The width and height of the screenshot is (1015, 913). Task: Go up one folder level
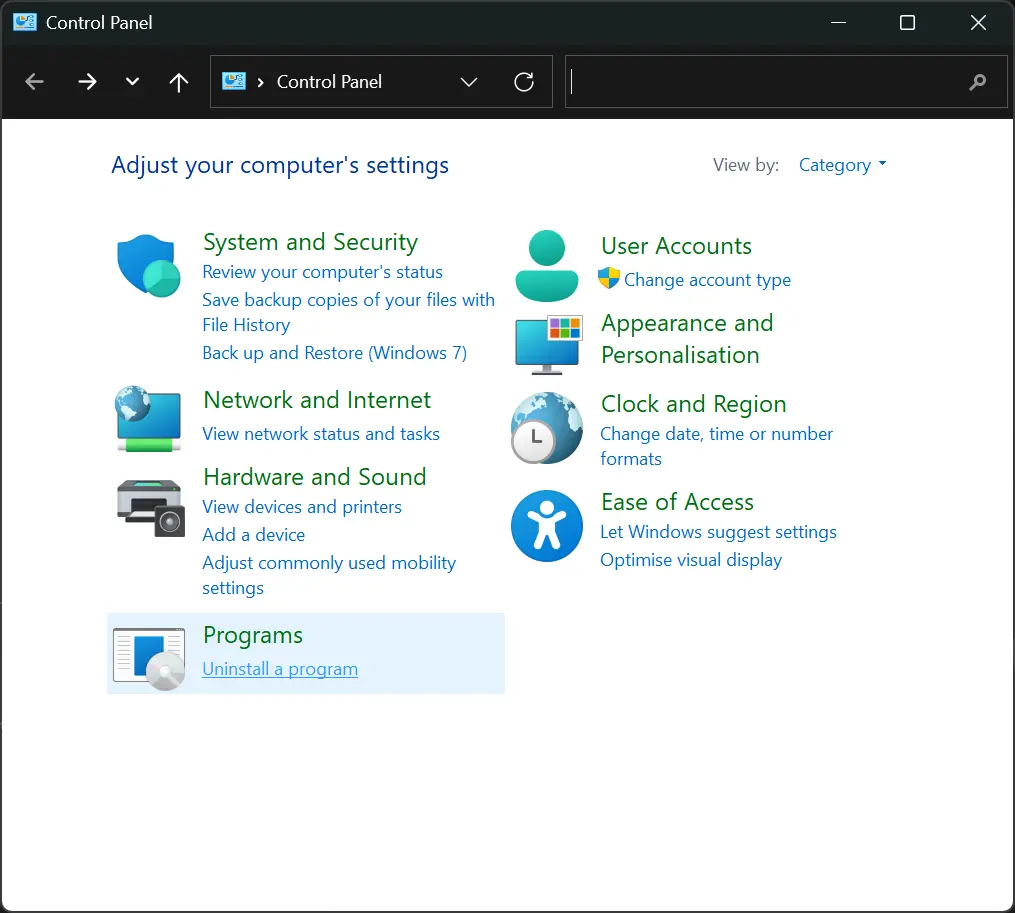tap(179, 82)
